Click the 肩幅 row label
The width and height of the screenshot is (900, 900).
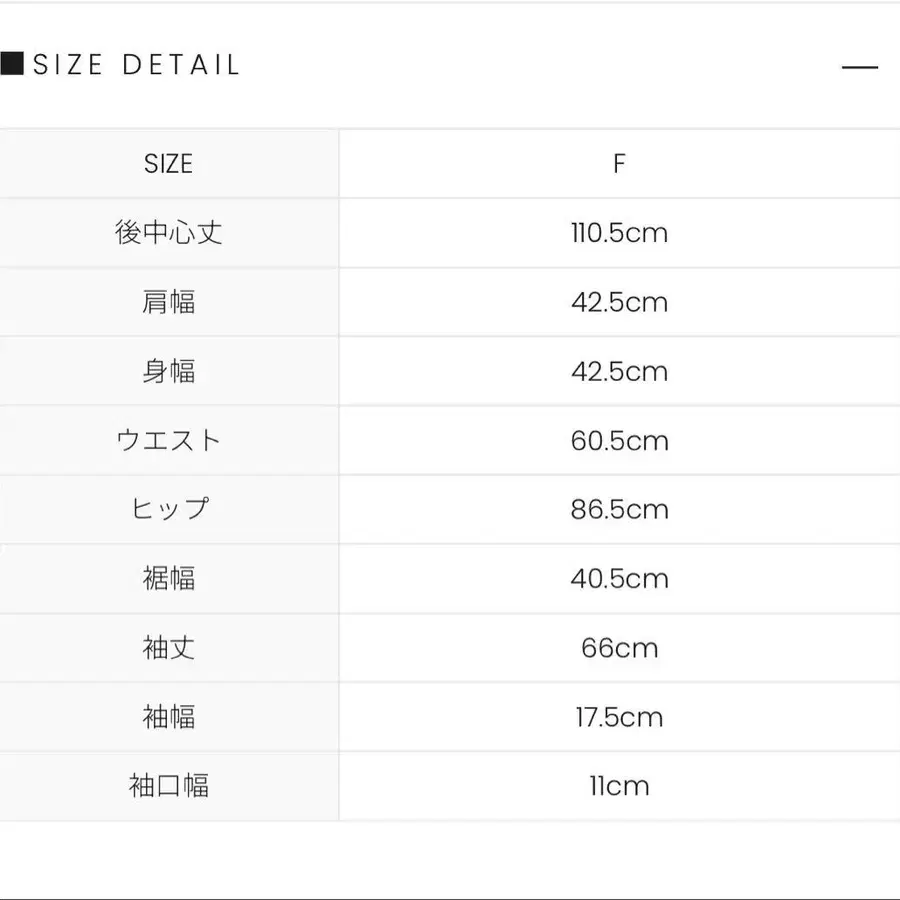[x=168, y=302]
